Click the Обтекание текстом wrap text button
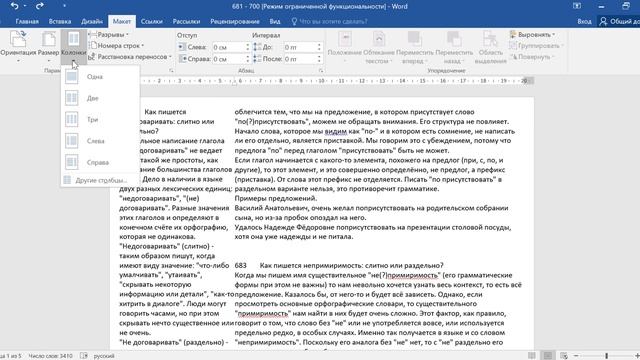This screenshot has width=640, height=360. coord(379,47)
